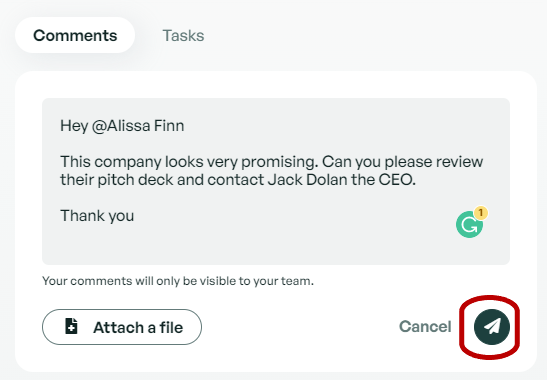The height and width of the screenshot is (380, 547).
Task: Place cursor after "Thank you"
Action: pyautogui.click(x=135, y=216)
